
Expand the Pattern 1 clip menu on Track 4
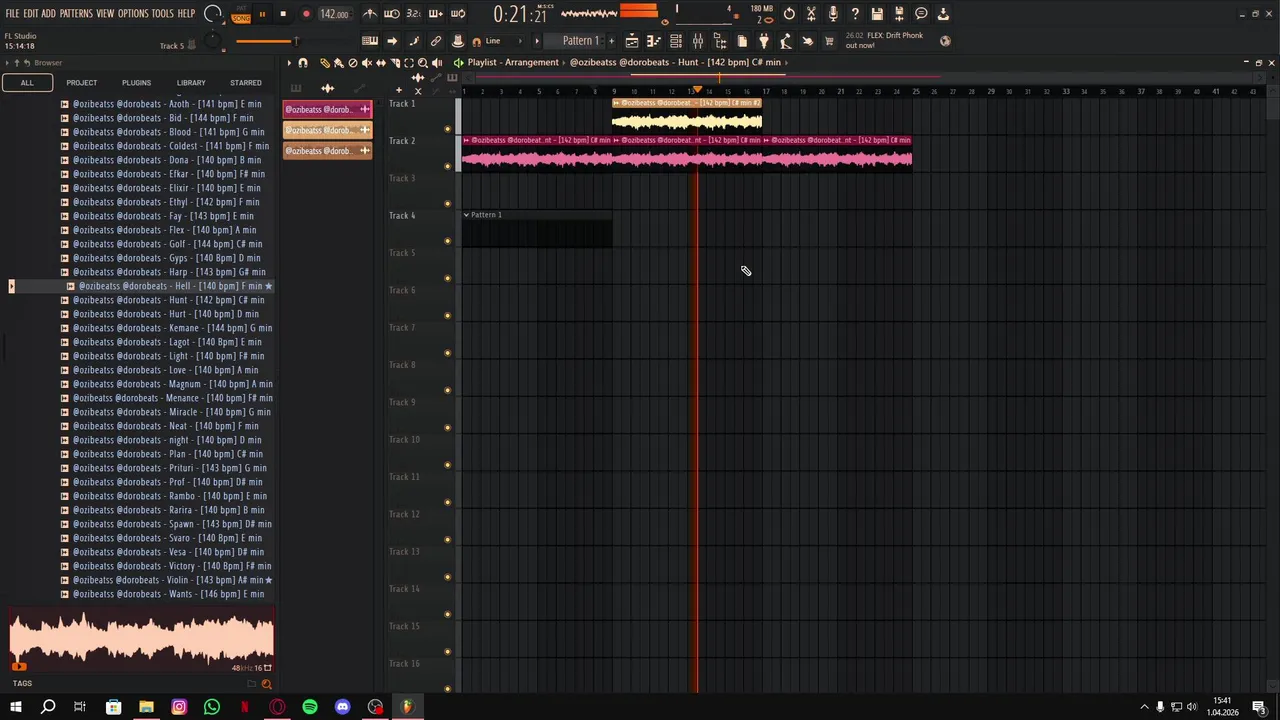[x=466, y=215]
